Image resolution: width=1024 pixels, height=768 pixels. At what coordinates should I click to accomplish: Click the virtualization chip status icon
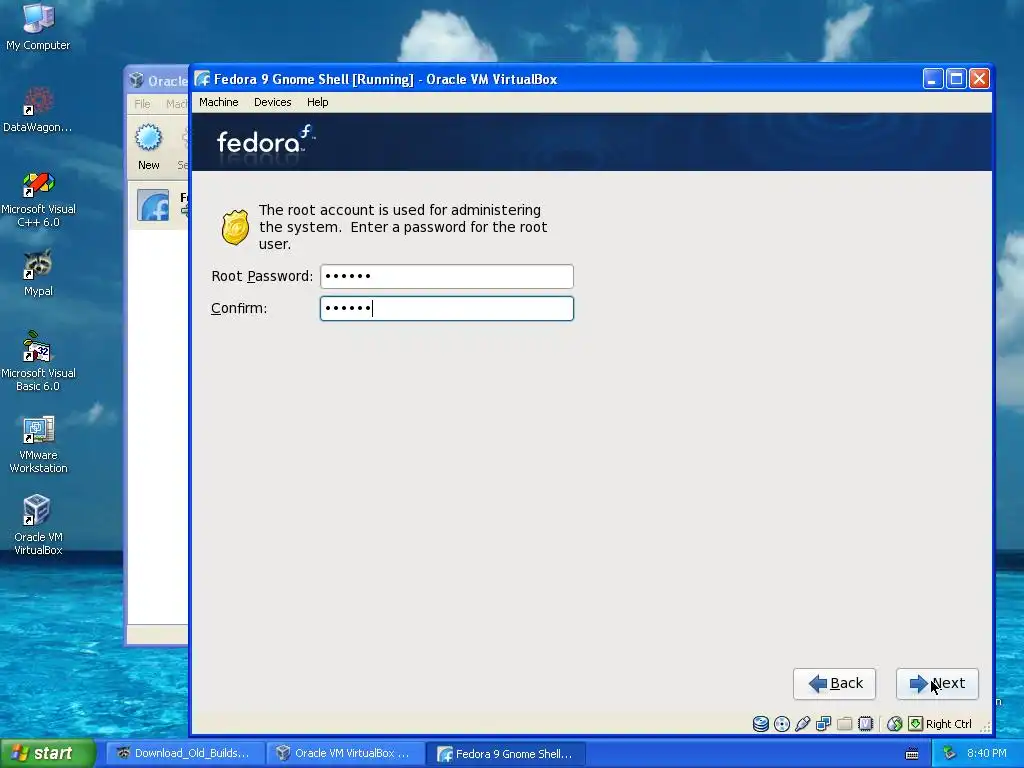865,724
